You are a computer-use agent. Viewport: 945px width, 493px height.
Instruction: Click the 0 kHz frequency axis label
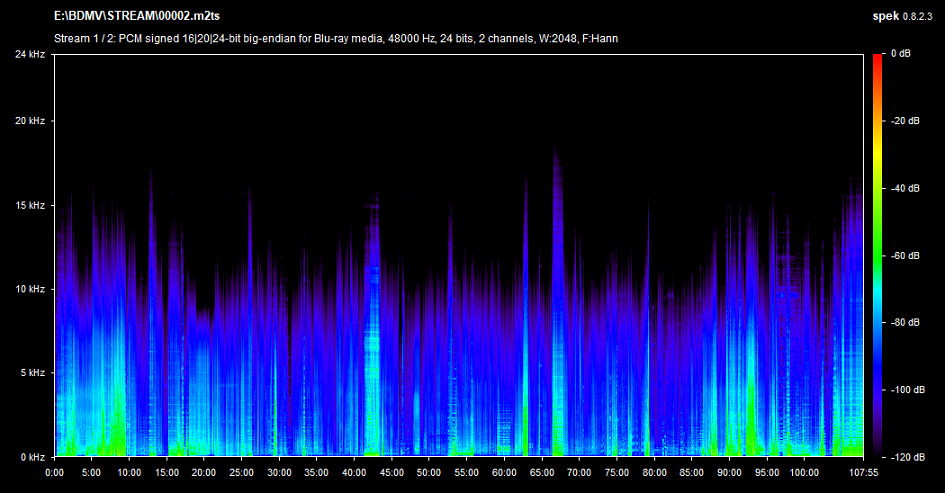[x=31, y=457]
